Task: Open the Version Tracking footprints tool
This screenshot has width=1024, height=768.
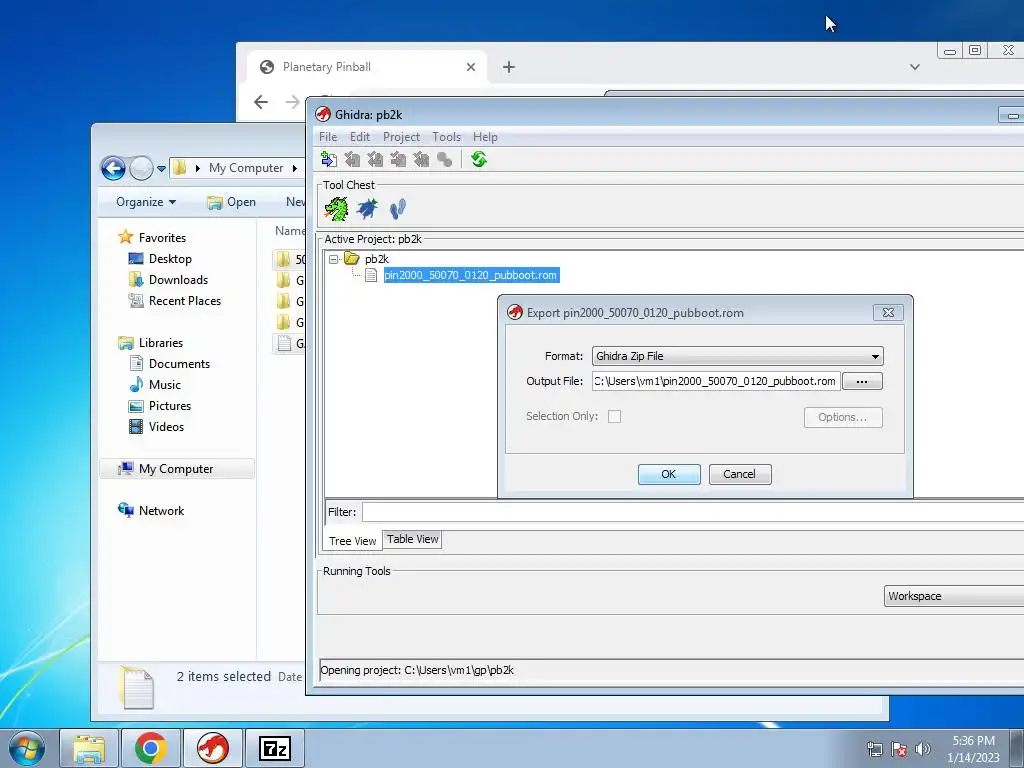Action: click(397, 209)
